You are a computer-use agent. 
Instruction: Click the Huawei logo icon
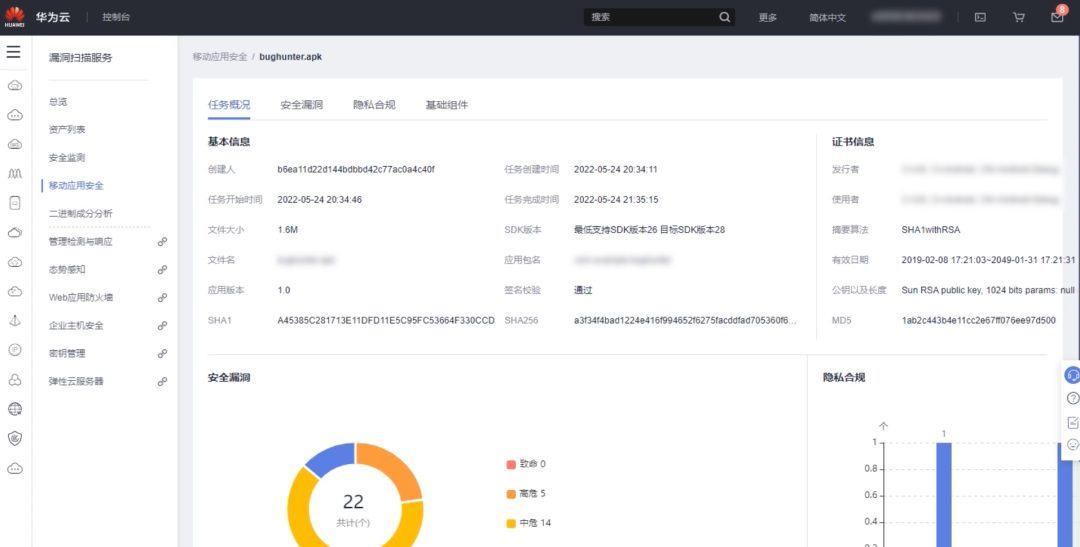[x=14, y=17]
